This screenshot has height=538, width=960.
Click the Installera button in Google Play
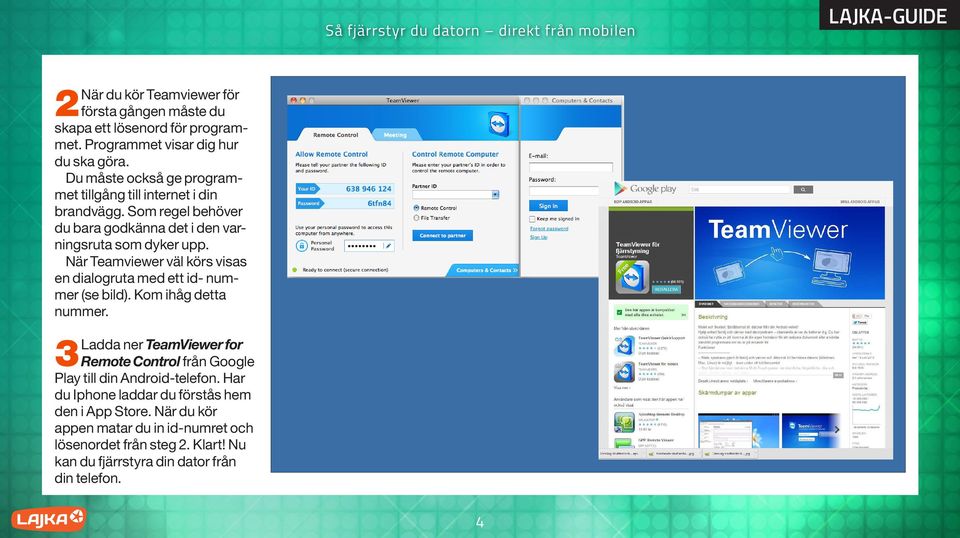click(x=666, y=289)
